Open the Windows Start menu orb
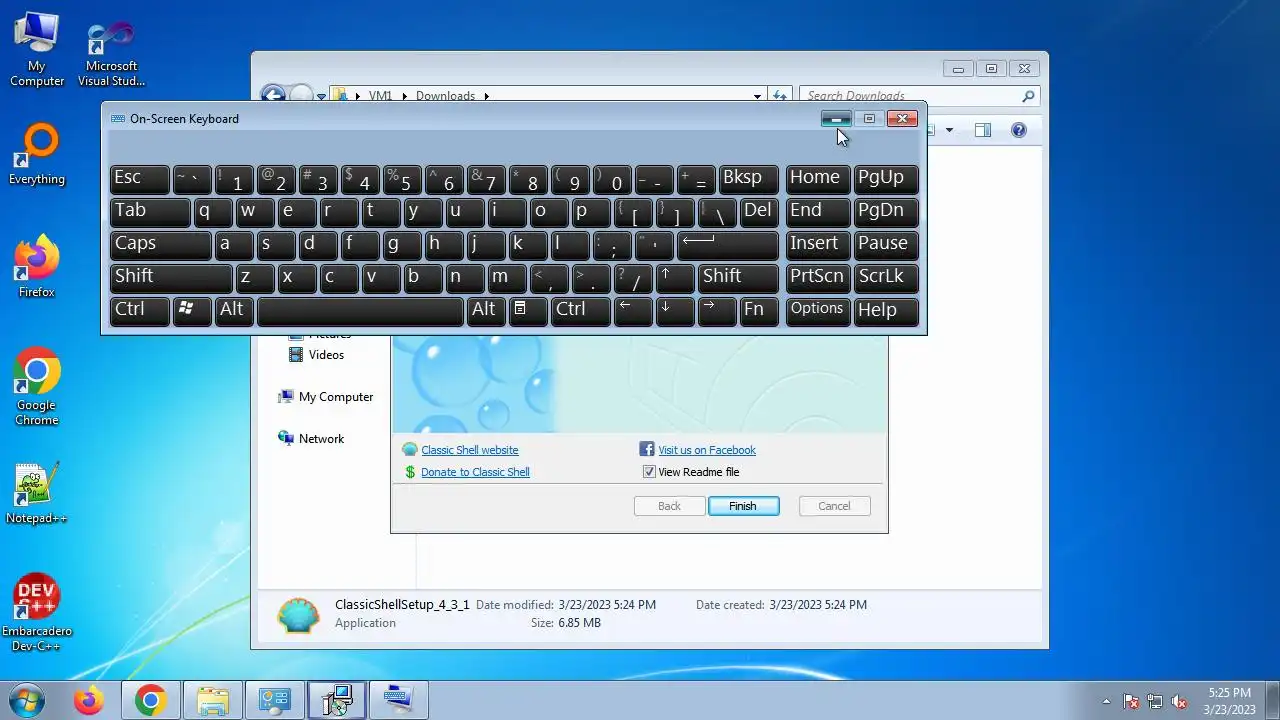This screenshot has height=720, width=1280. pos(25,700)
